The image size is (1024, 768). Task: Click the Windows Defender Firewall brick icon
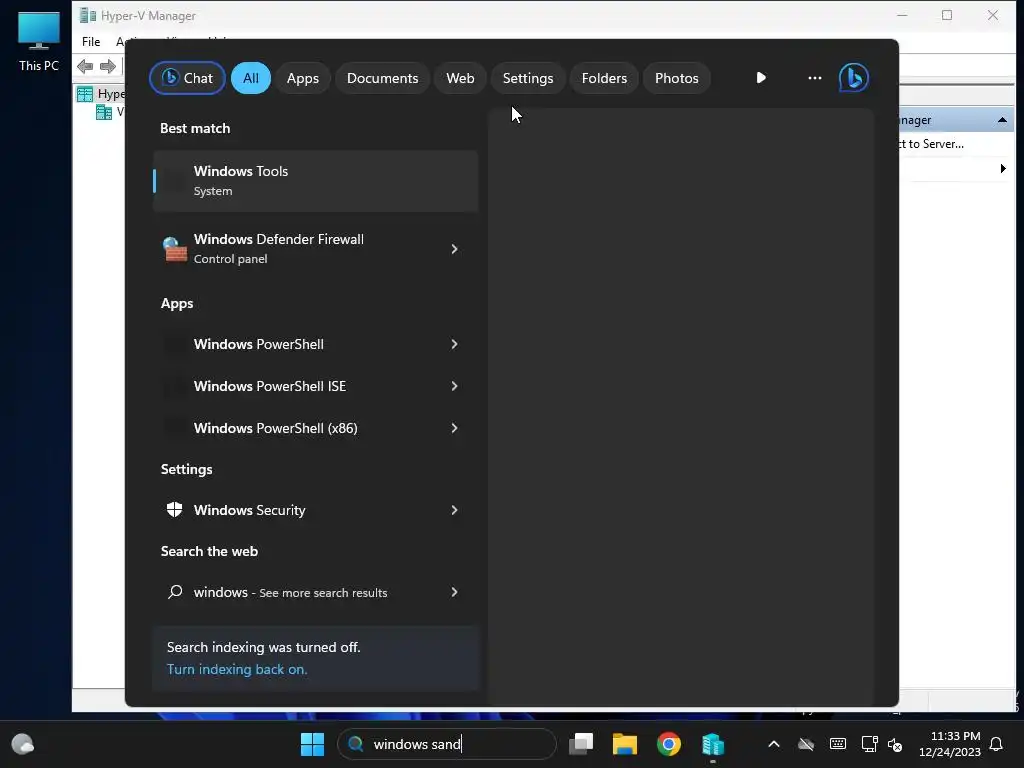(x=174, y=249)
